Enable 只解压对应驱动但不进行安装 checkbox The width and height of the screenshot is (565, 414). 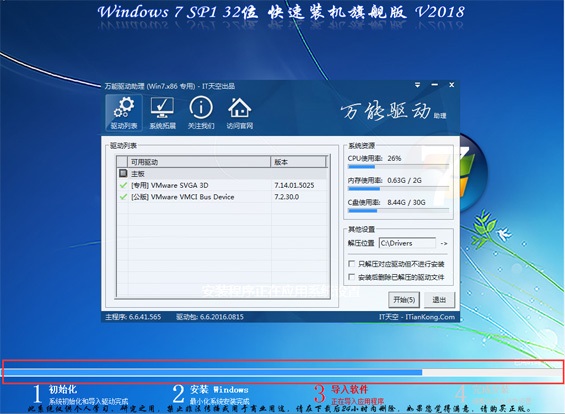coord(351,264)
